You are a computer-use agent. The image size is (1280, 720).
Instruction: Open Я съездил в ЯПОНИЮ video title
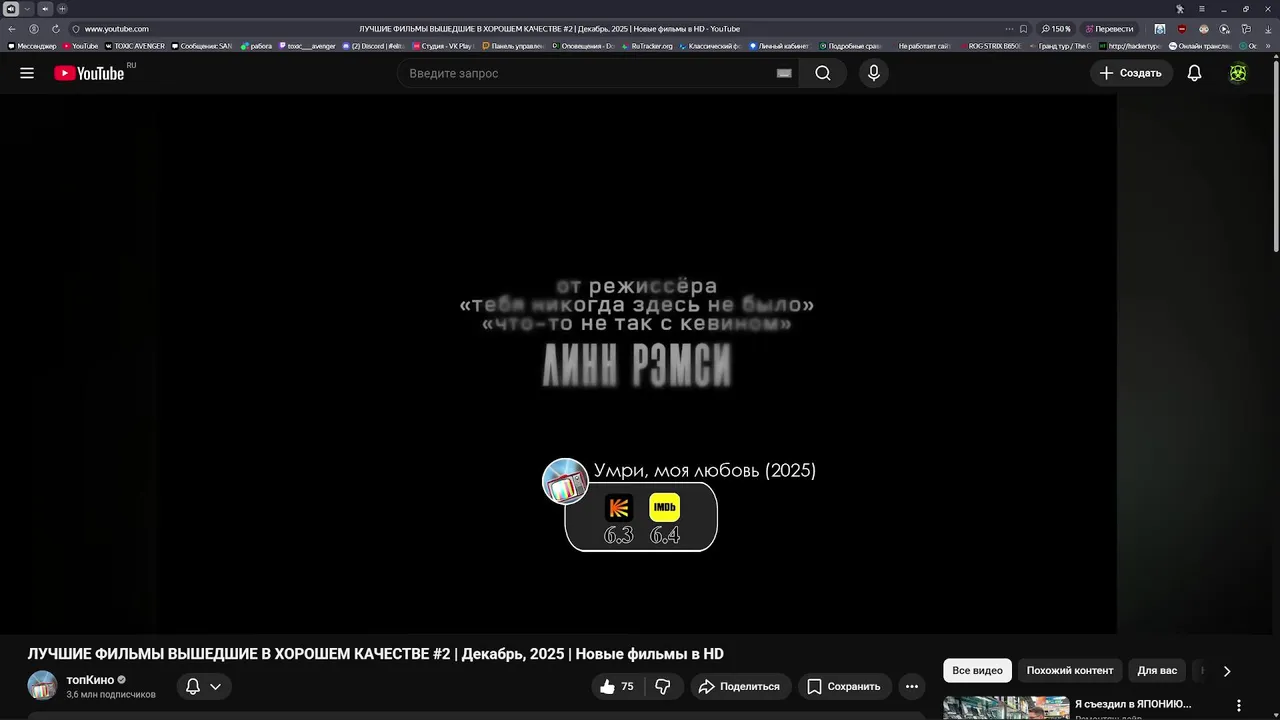pos(1133,704)
